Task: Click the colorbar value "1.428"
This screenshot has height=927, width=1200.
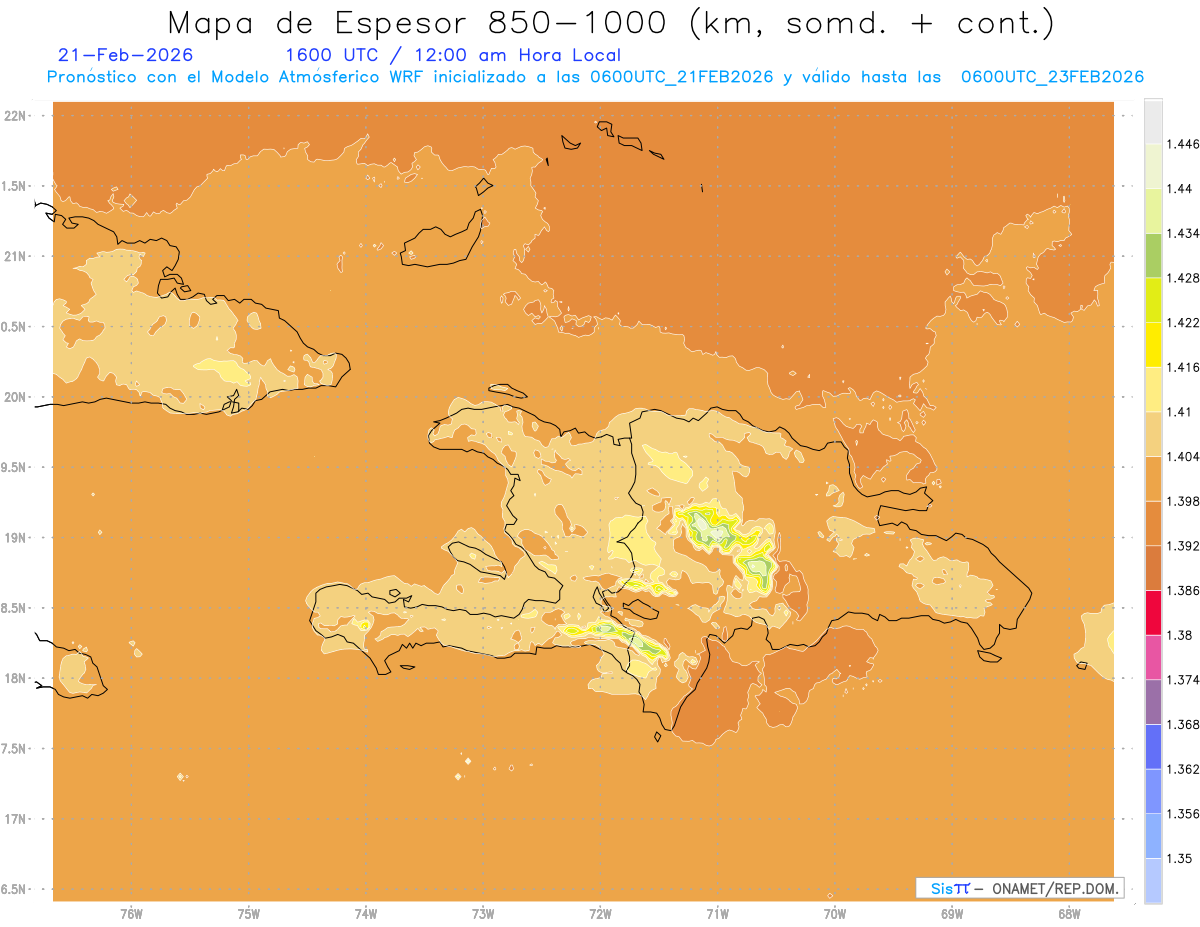Action: click(x=1183, y=278)
